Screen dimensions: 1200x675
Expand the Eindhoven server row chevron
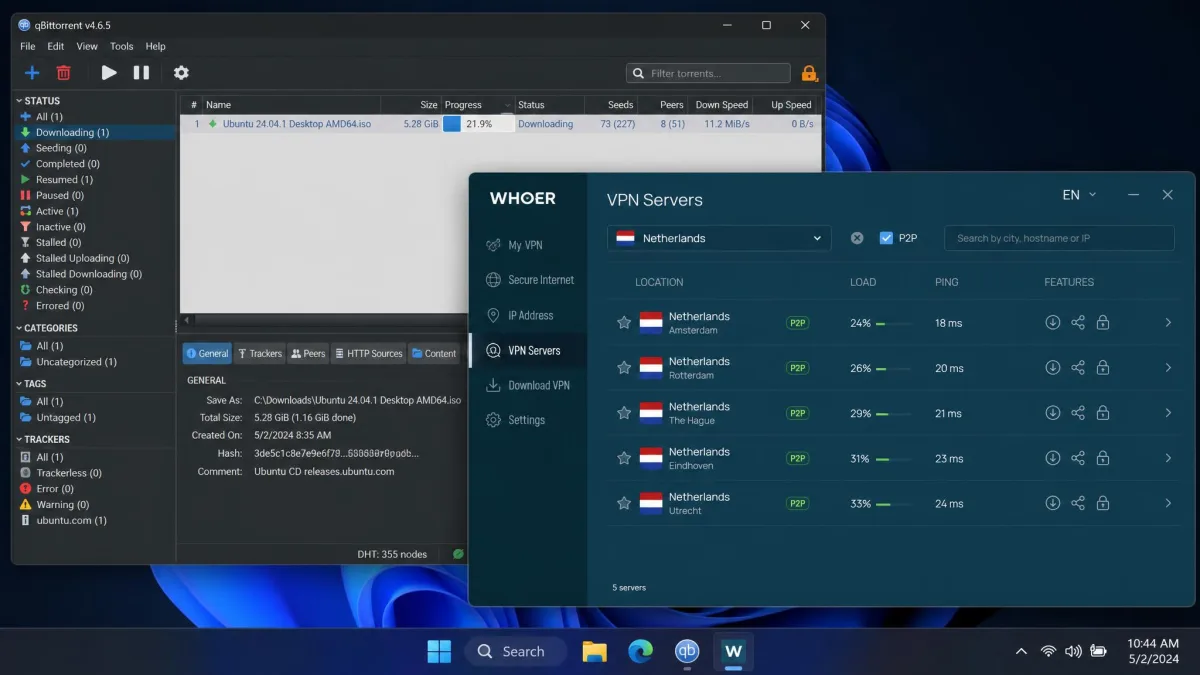[x=1168, y=458]
